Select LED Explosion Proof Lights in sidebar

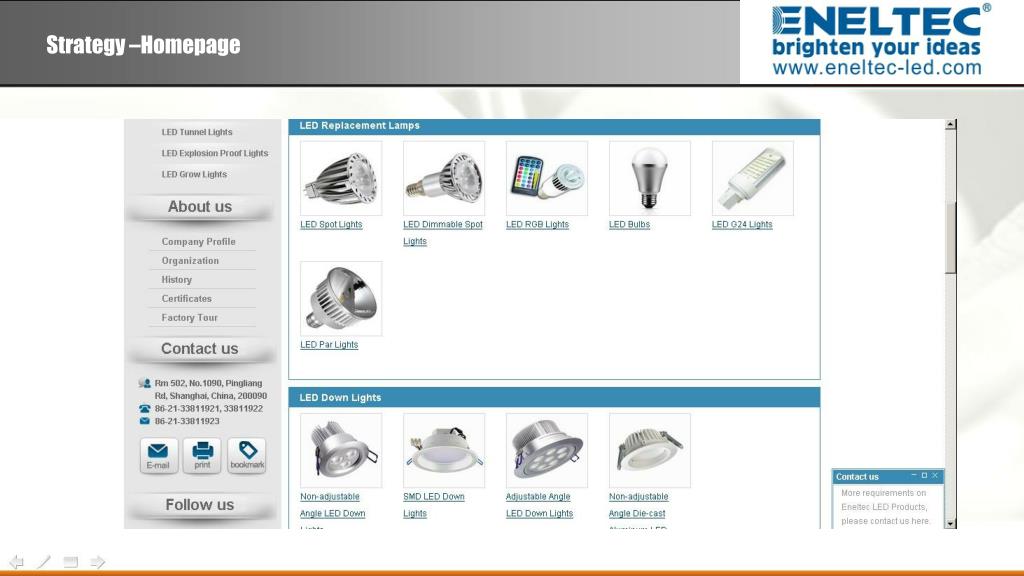click(215, 153)
